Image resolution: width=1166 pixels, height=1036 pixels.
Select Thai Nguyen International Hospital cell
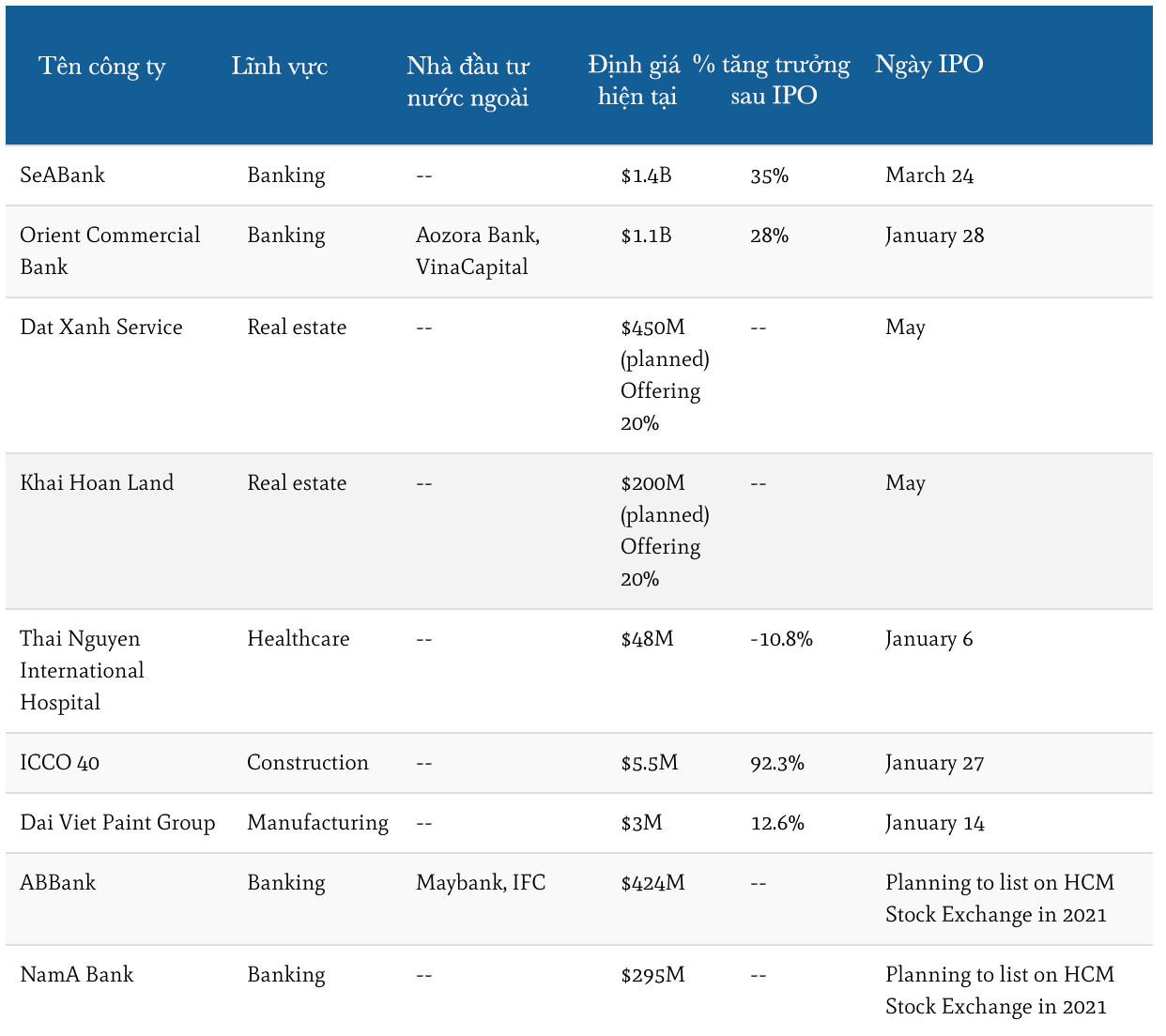82,670
